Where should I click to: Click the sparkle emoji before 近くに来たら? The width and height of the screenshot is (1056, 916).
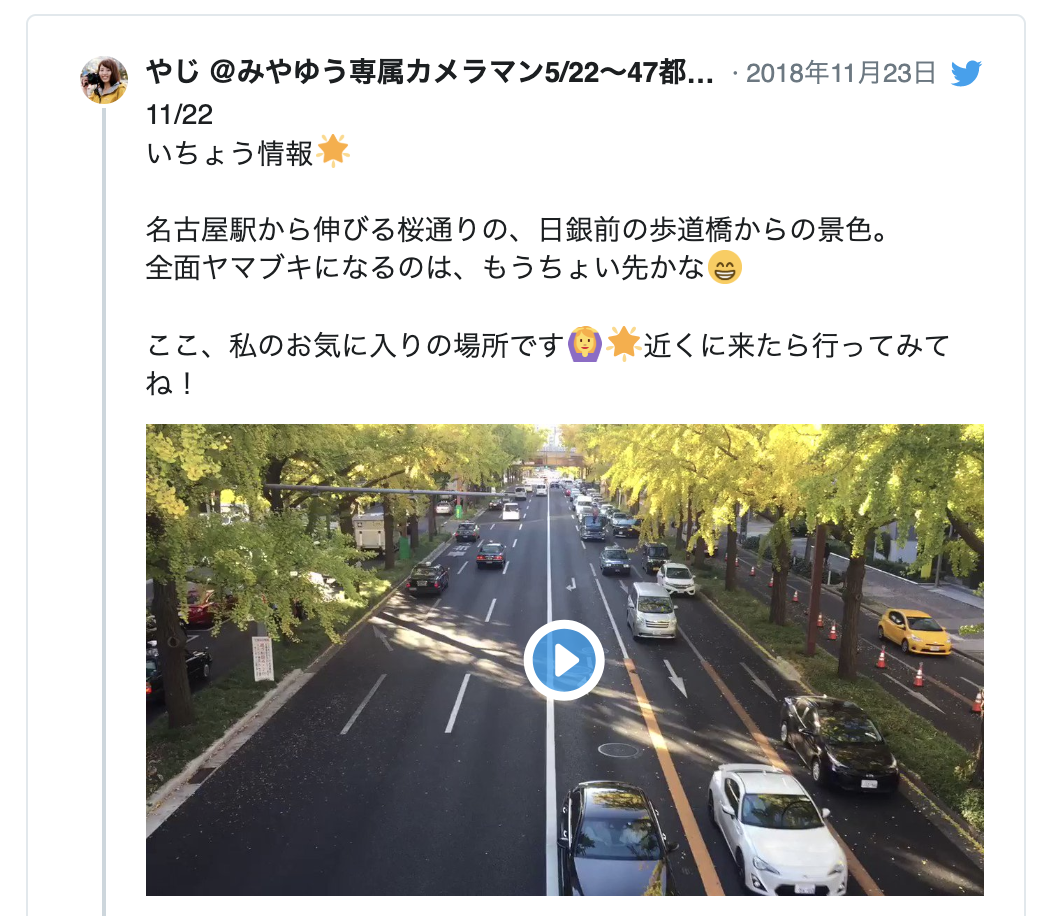(622, 344)
